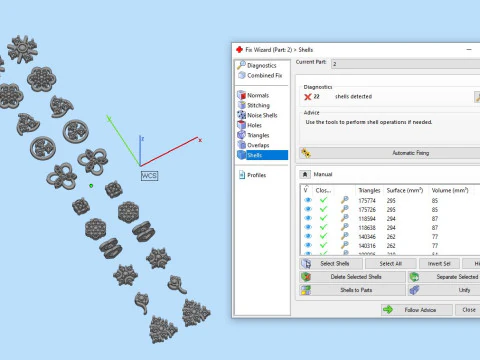The width and height of the screenshot is (480, 360).
Task: Sort shell list by V column
Action: point(306,190)
